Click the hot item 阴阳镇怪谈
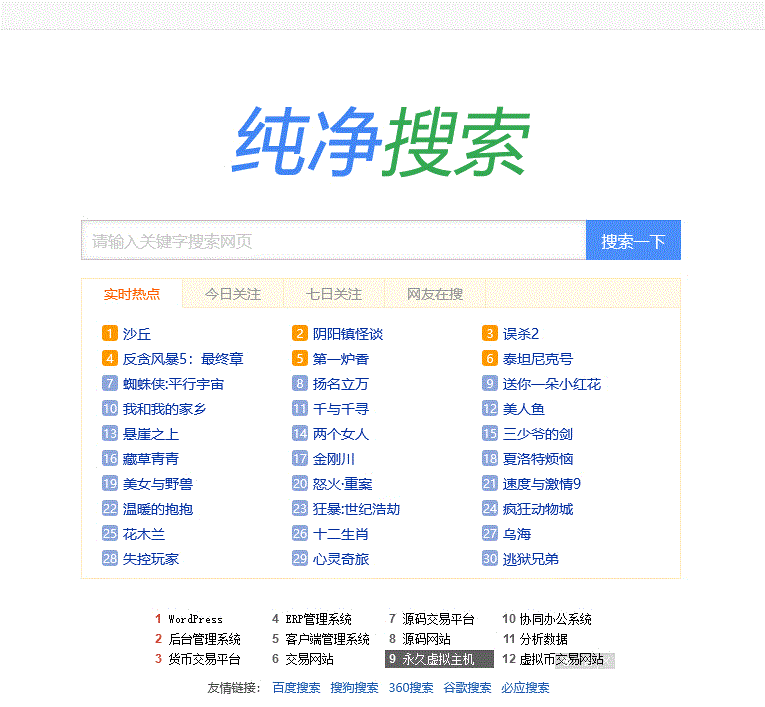Screen dimensions: 765x707 347,334
